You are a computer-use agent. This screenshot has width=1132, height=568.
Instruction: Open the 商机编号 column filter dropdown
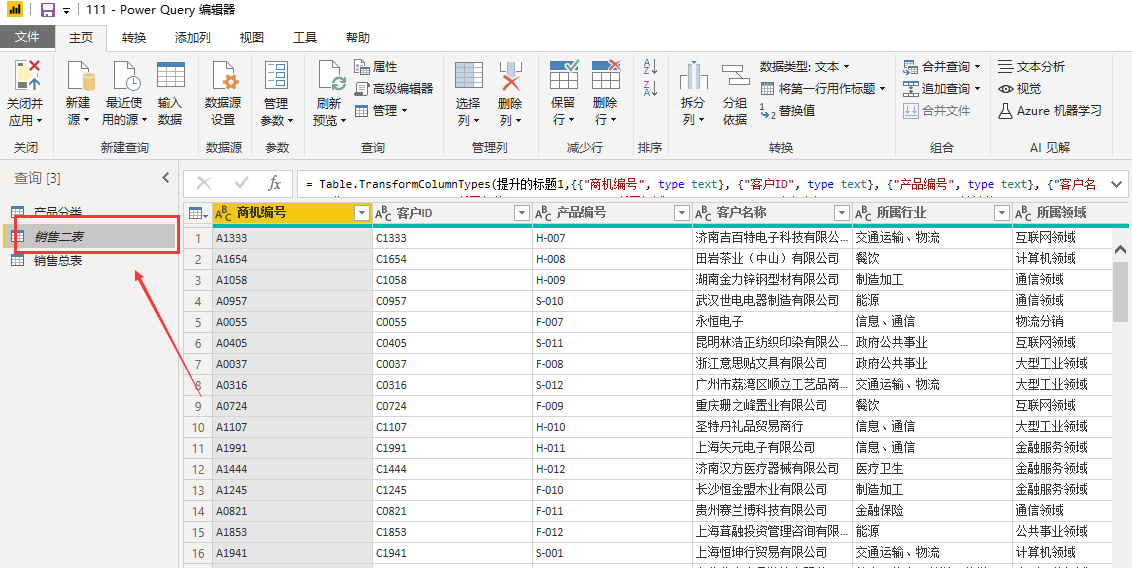click(362, 213)
